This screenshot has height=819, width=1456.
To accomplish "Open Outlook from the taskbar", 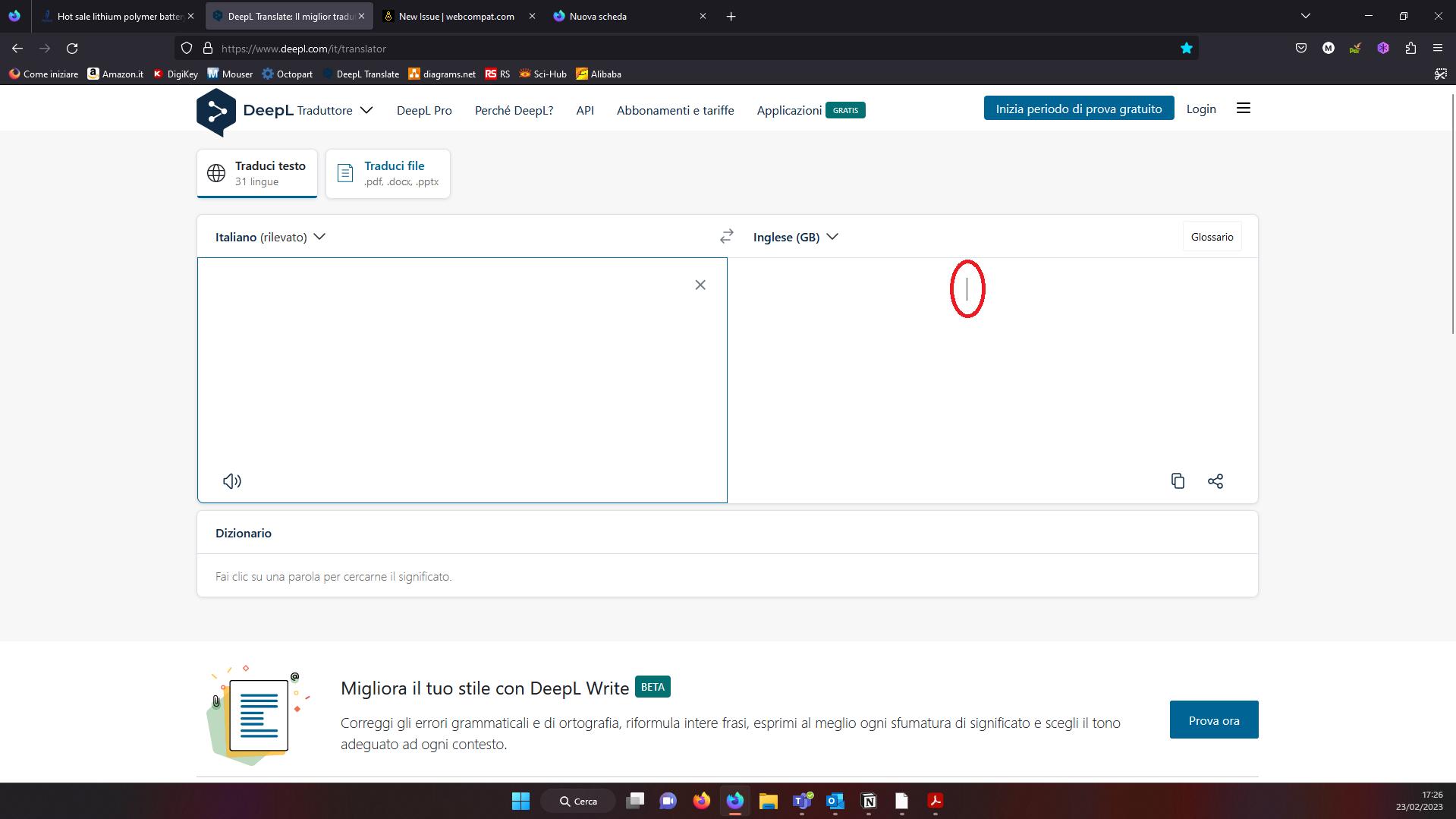I will 835,801.
